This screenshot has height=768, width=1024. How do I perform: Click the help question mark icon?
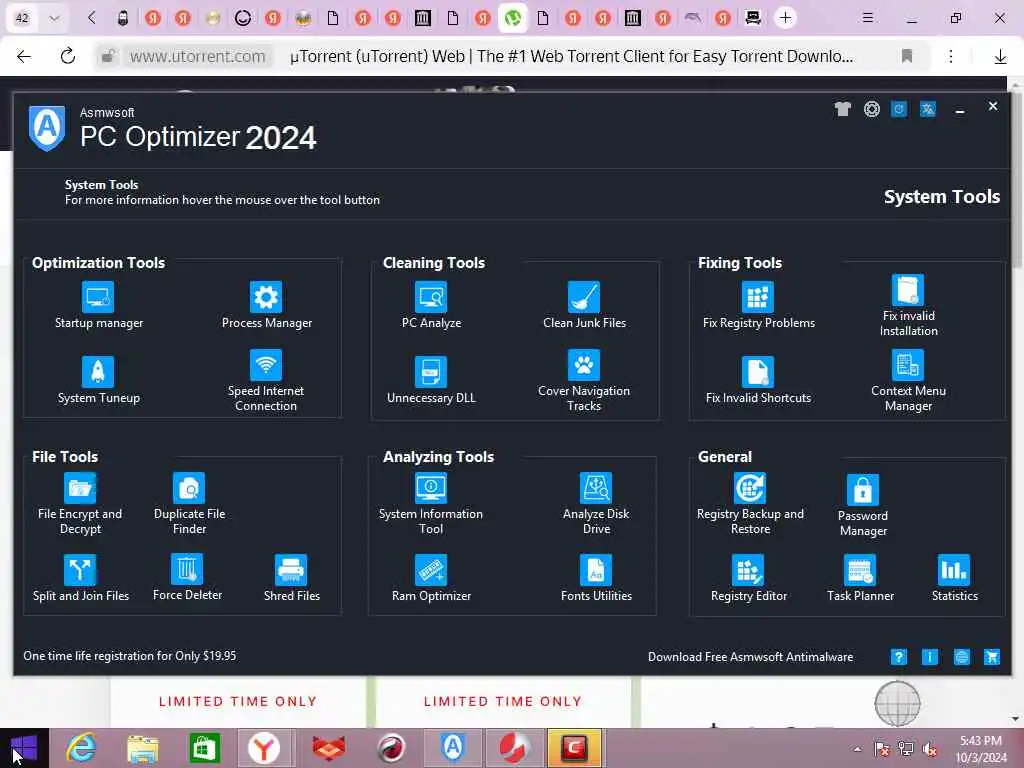(899, 657)
